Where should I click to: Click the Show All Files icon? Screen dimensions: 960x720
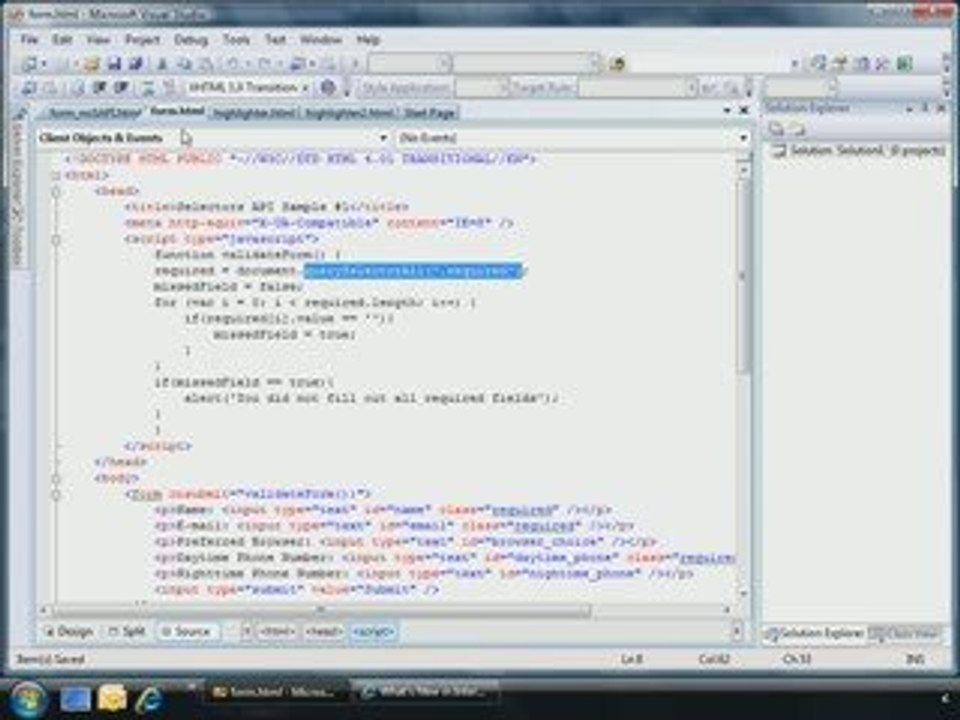pos(797,129)
